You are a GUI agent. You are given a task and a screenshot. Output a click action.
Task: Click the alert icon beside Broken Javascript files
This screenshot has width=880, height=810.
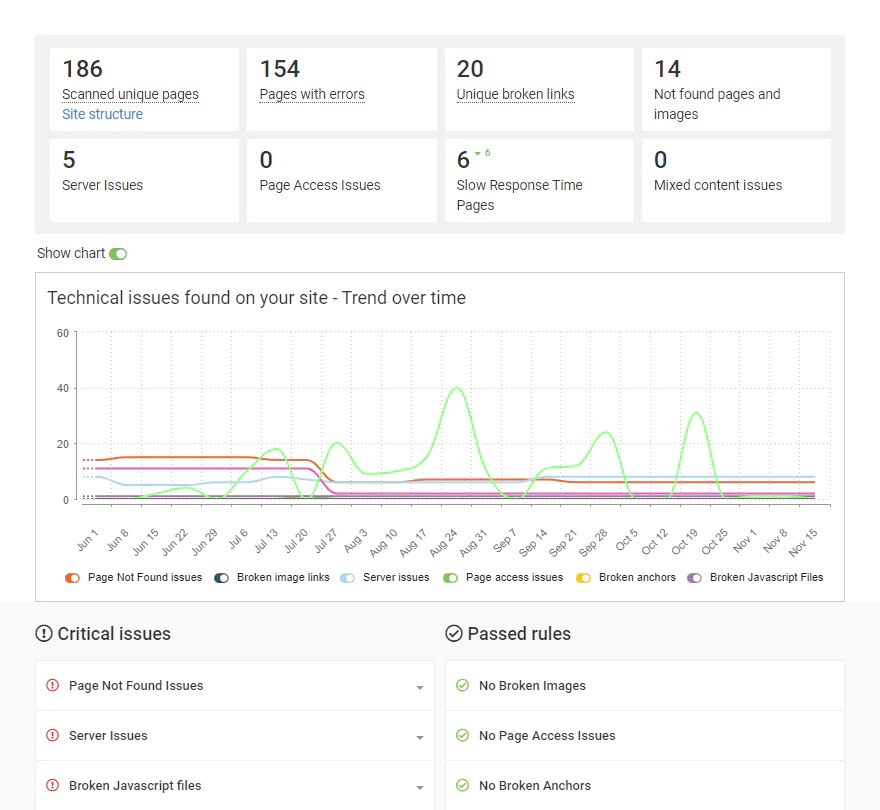coord(52,786)
